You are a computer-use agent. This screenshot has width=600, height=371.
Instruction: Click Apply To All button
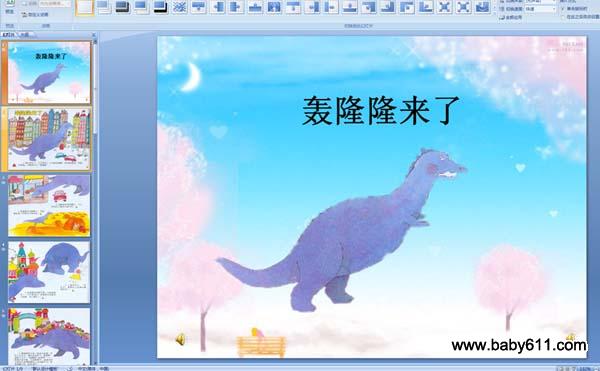[511, 17]
